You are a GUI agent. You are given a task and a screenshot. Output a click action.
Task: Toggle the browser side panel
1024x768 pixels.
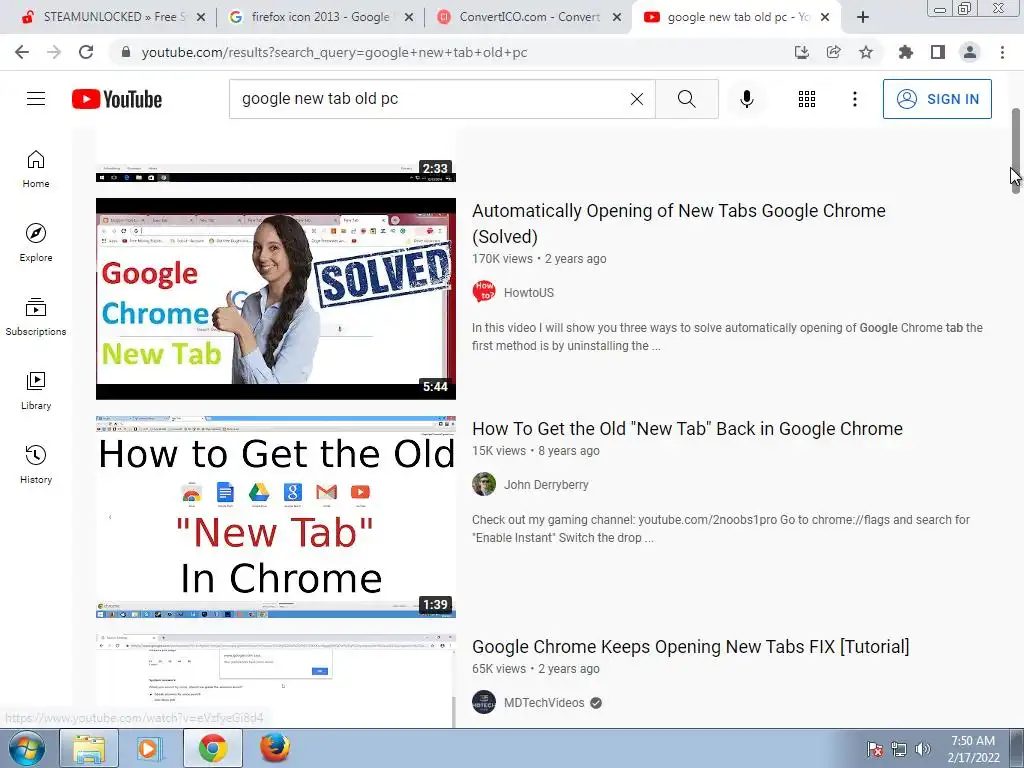(x=938, y=52)
